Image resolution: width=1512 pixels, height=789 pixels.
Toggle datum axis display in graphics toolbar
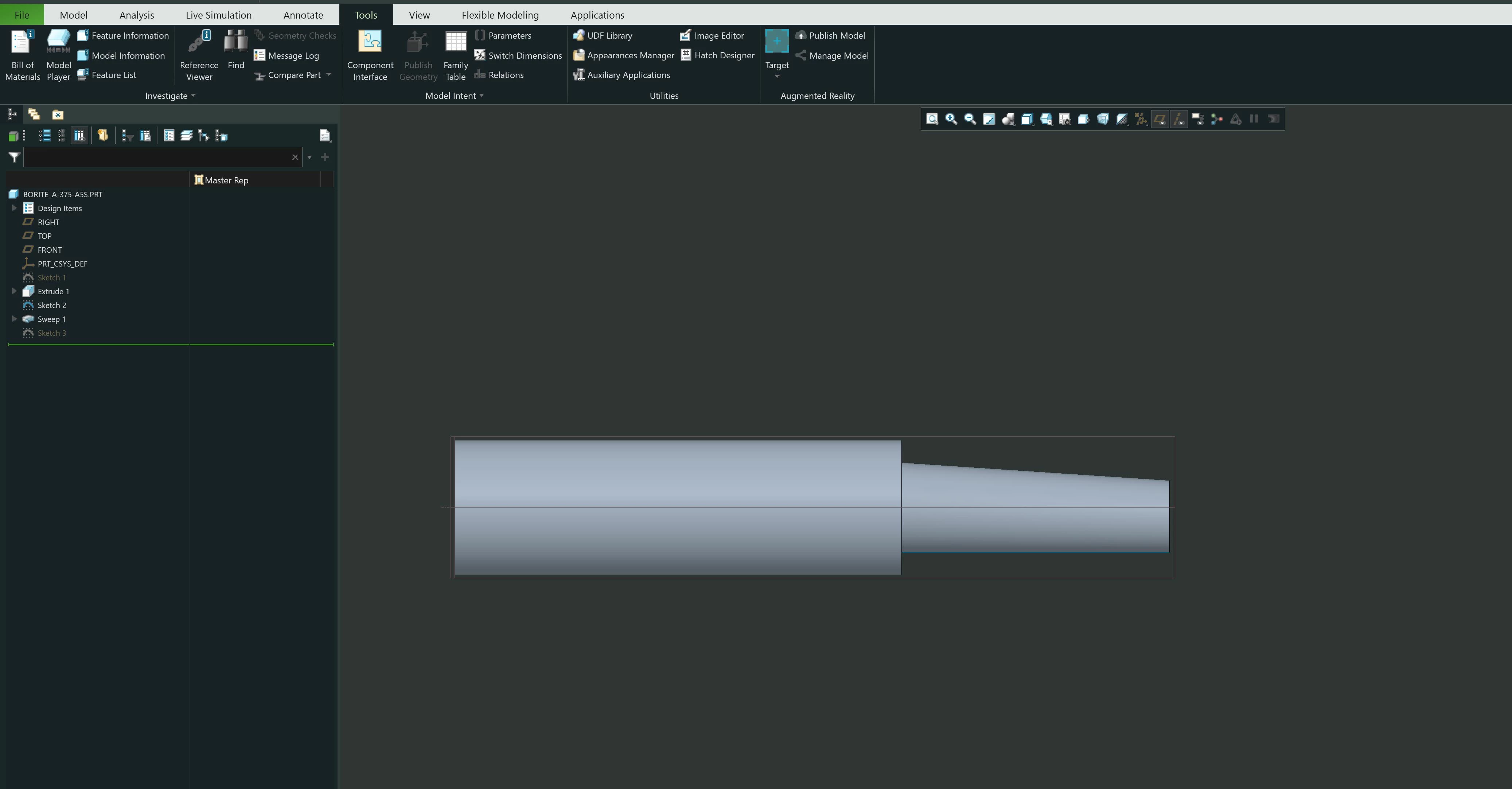1178,119
